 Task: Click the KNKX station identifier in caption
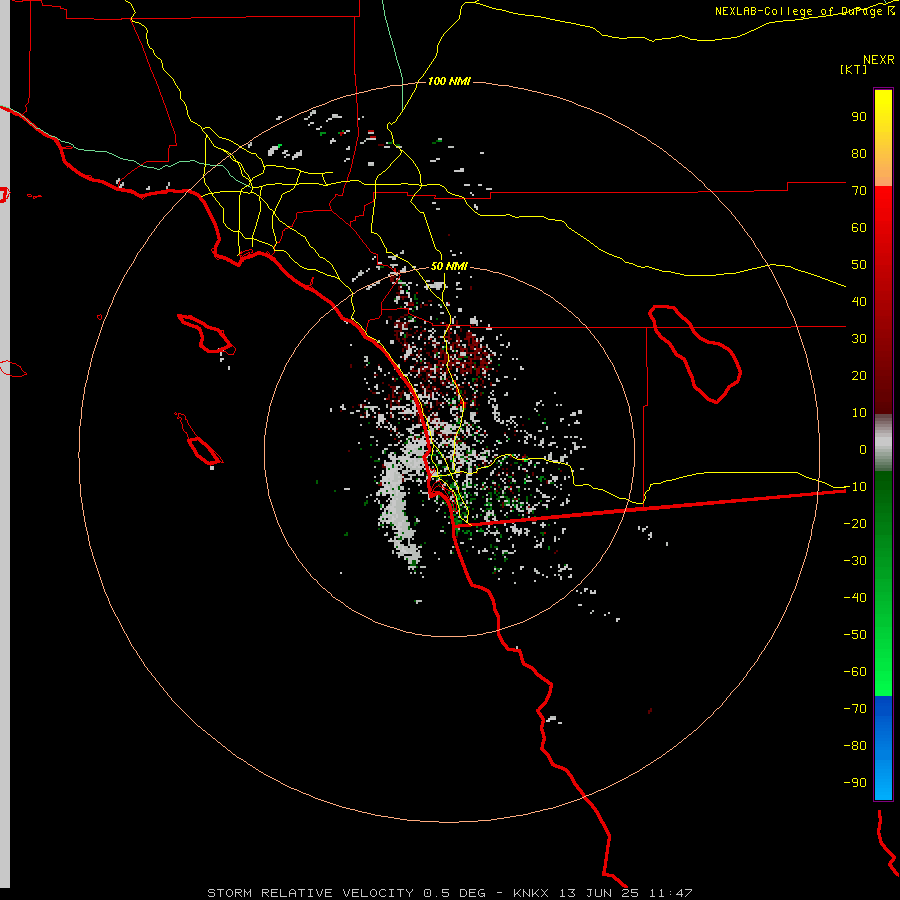(x=531, y=893)
